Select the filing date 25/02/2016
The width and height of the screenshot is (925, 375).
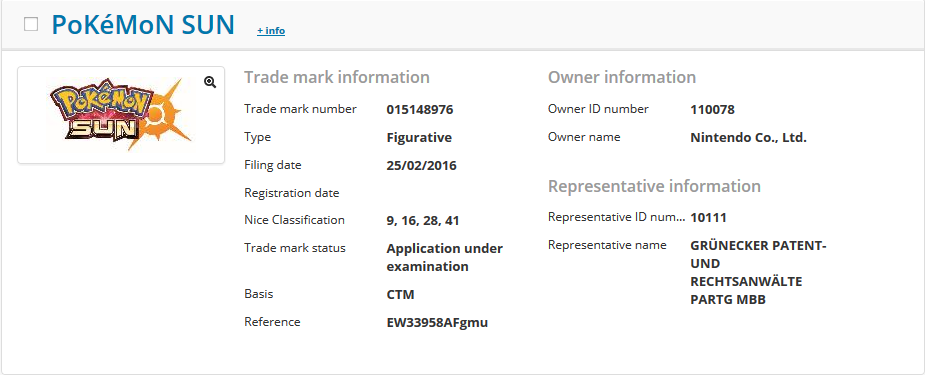[x=421, y=166]
